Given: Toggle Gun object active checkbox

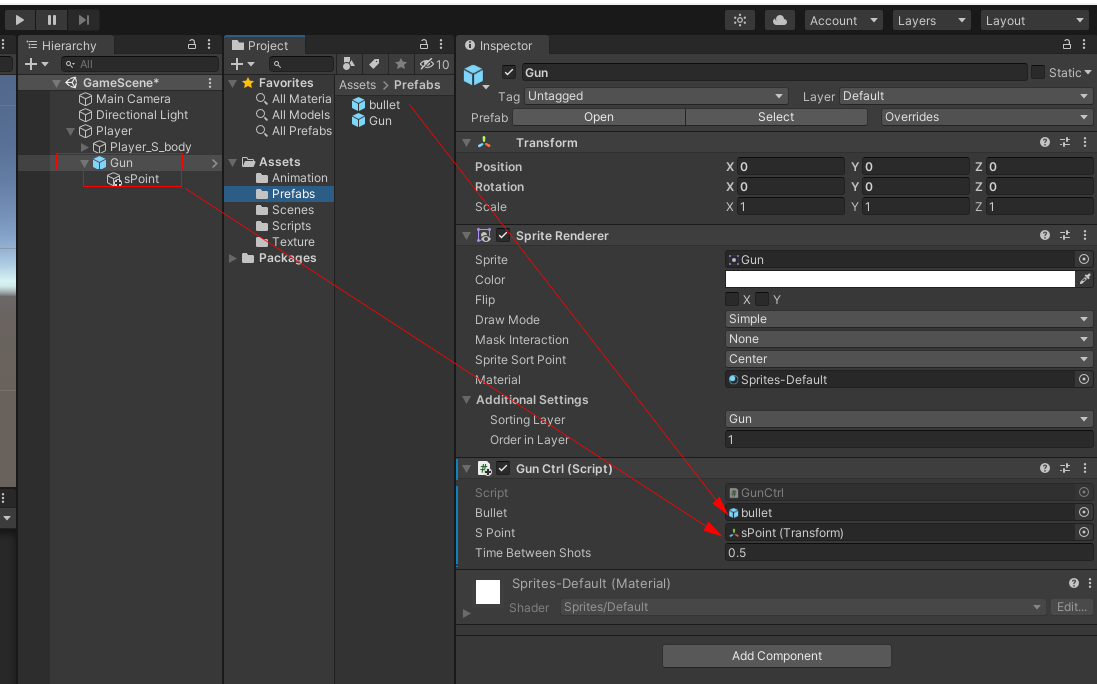Looking at the screenshot, I should 509,72.
